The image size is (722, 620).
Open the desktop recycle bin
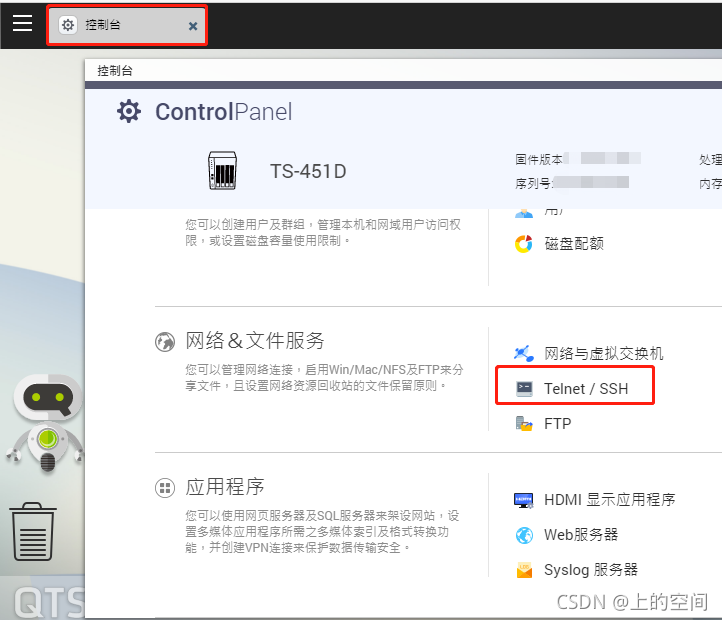click(33, 532)
